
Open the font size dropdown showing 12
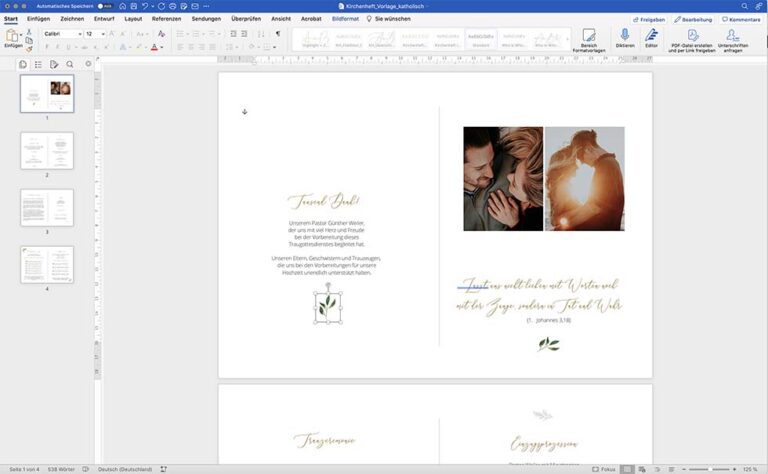(x=96, y=34)
